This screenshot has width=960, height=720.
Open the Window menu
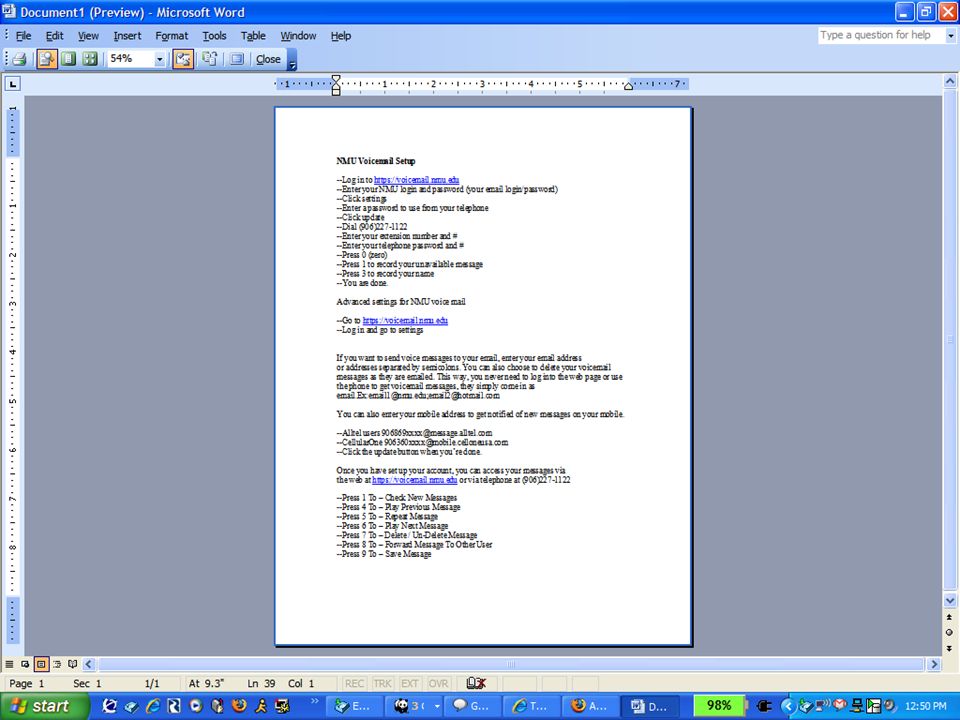[298, 36]
